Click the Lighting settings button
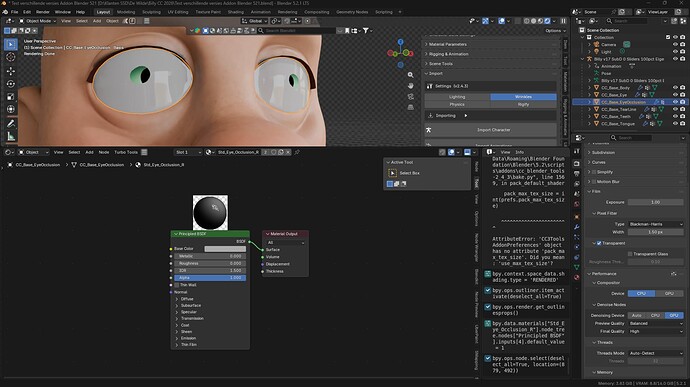Image resolution: width=690 pixels, height=387 pixels. pos(457,97)
